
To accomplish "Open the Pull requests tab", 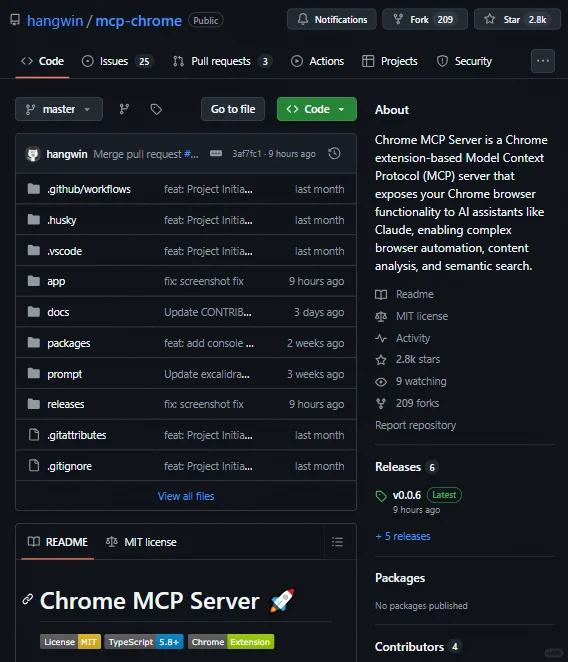I will [x=222, y=61].
